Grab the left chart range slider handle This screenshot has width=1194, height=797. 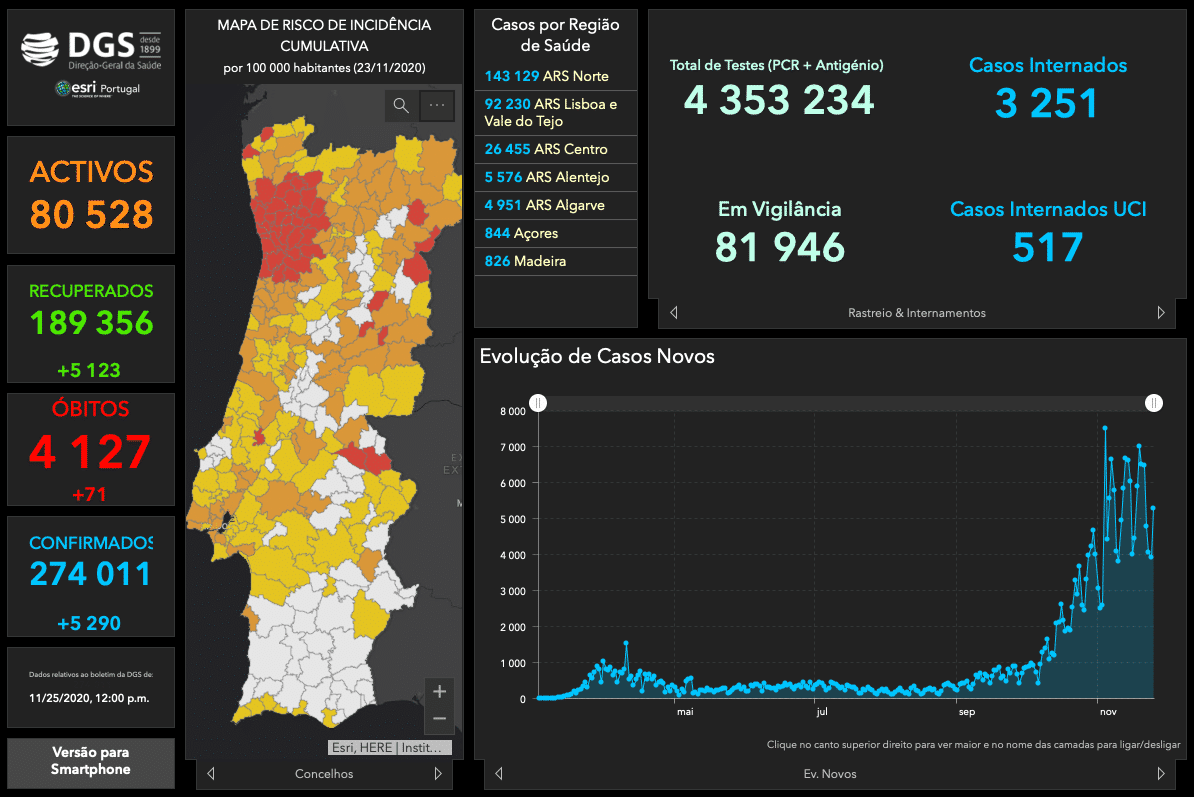point(538,403)
